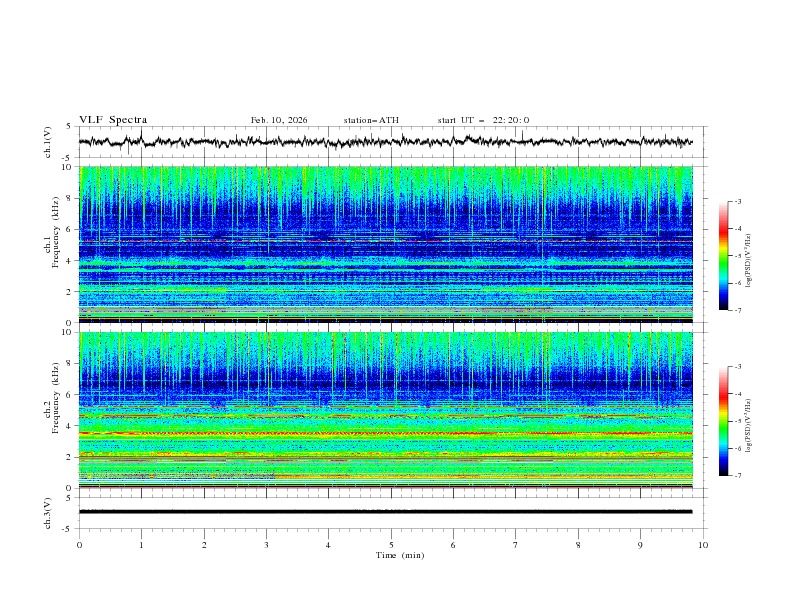Image resolution: width=792 pixels, height=612 pixels.
Task: Click the red 3.5 kHz band in ch.2
Action: coord(386,433)
